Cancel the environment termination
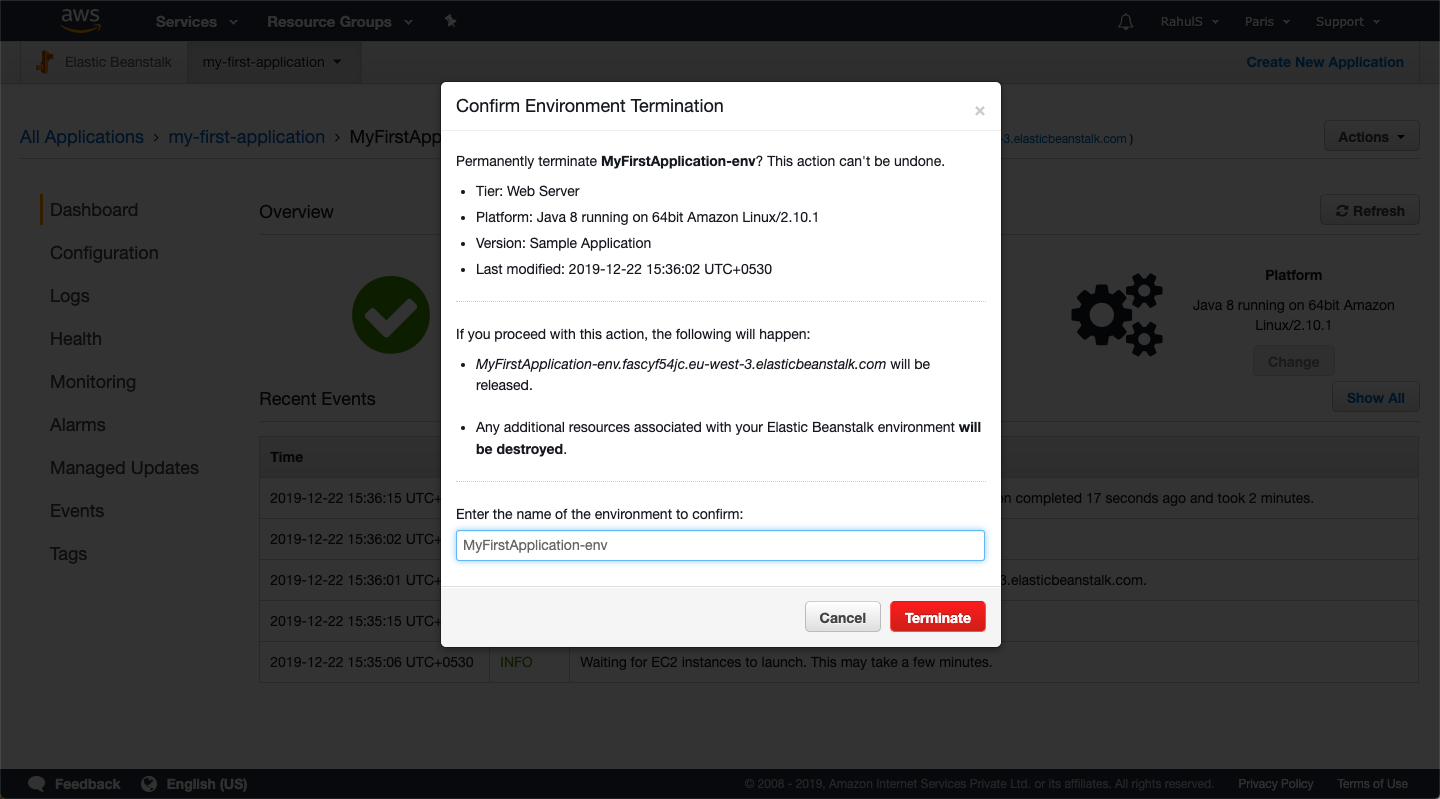The image size is (1440, 799). tap(842, 616)
